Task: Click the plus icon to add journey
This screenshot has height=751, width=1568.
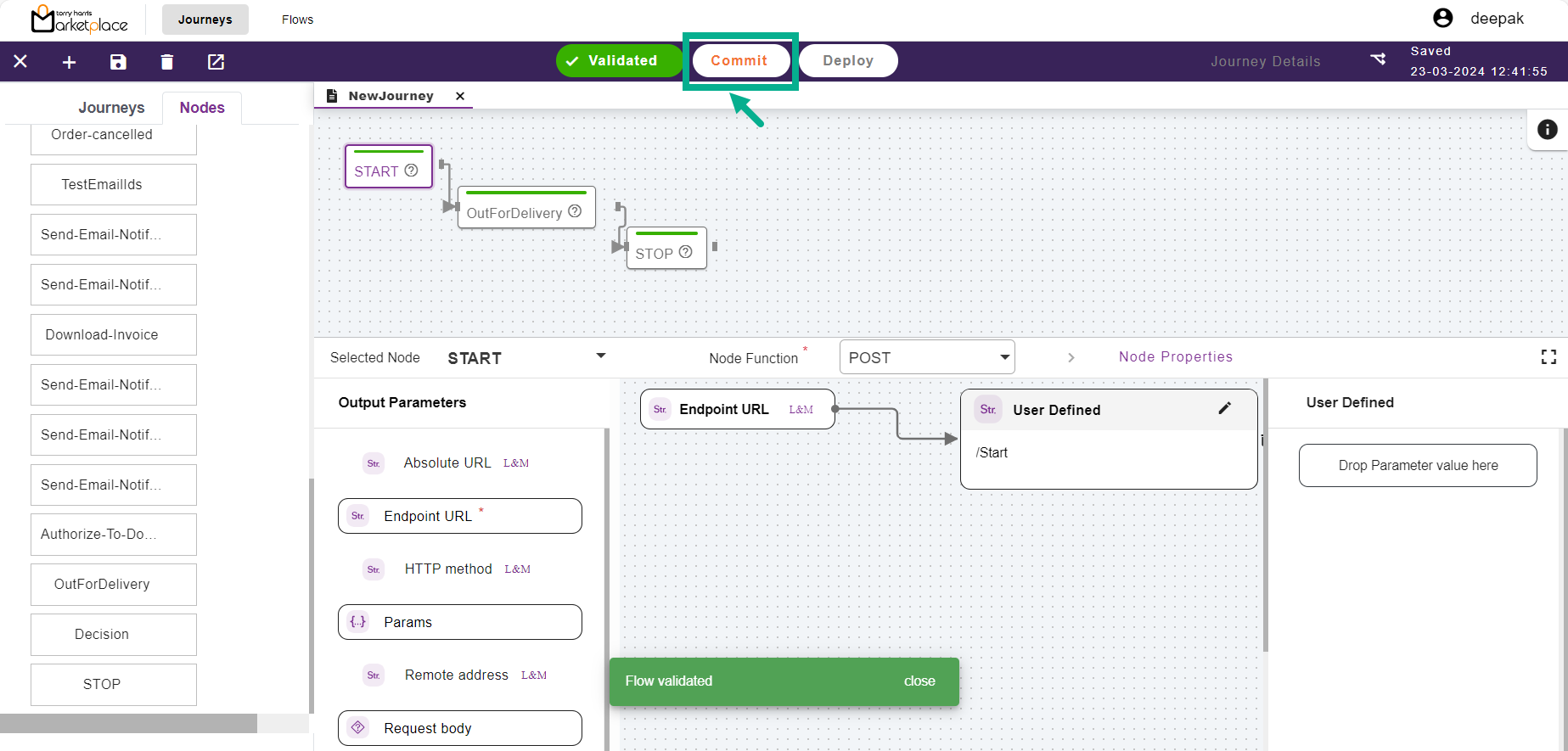Action: coord(70,62)
